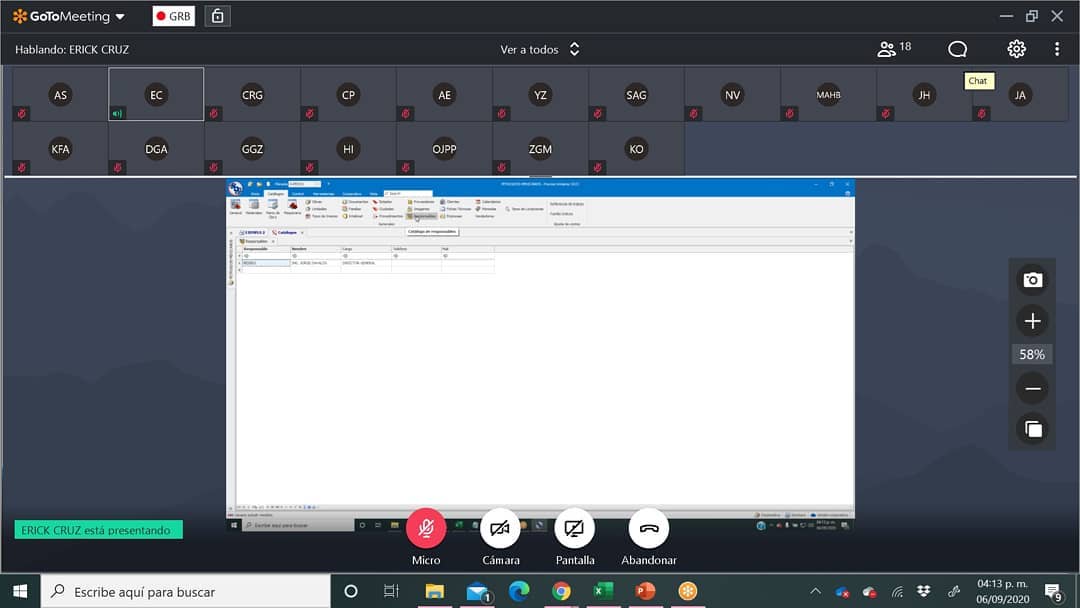Image resolution: width=1080 pixels, height=608 pixels.
Task: Turn on the Cámara button
Action: click(500, 529)
